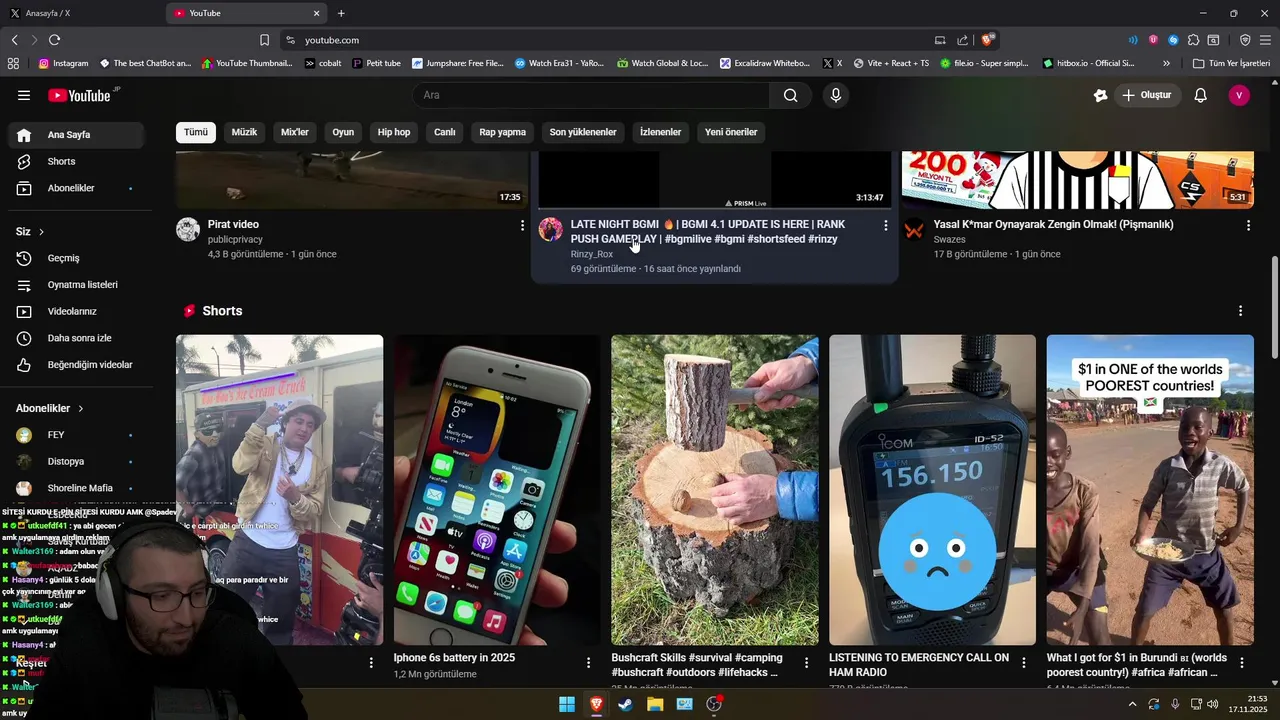Select the Hip hop filter chip

click(x=394, y=132)
